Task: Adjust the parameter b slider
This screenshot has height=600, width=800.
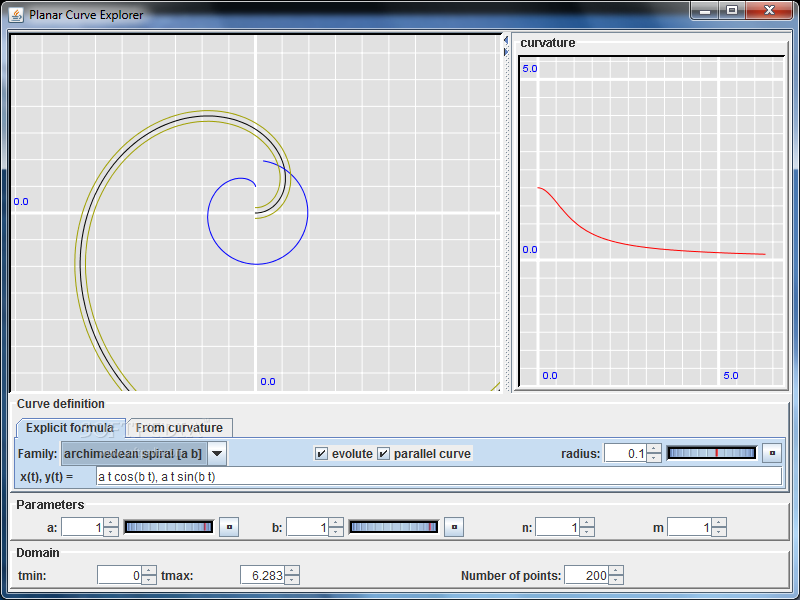Action: (x=393, y=527)
